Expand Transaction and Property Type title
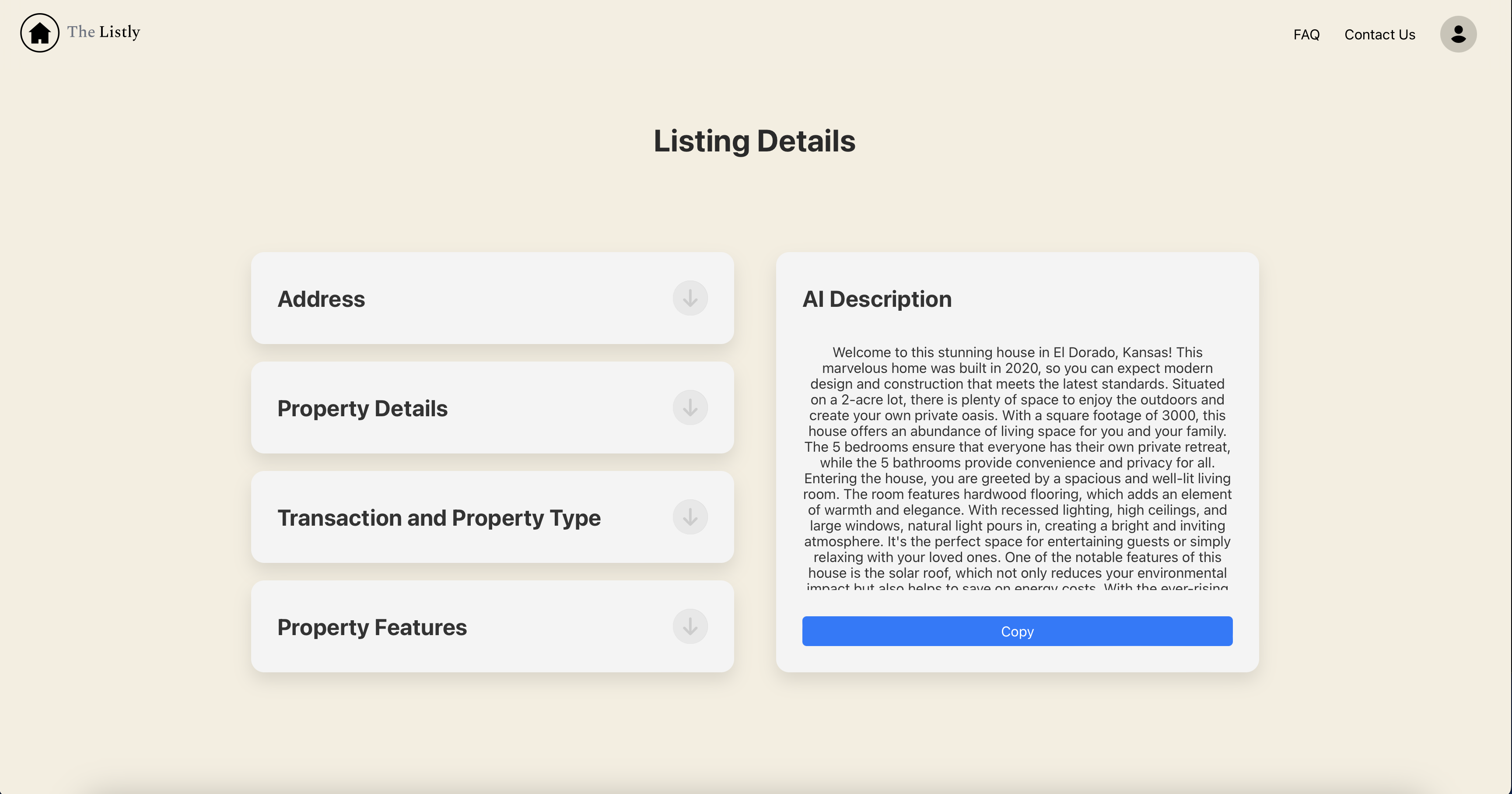Screen dimensions: 1512x794 438,518
